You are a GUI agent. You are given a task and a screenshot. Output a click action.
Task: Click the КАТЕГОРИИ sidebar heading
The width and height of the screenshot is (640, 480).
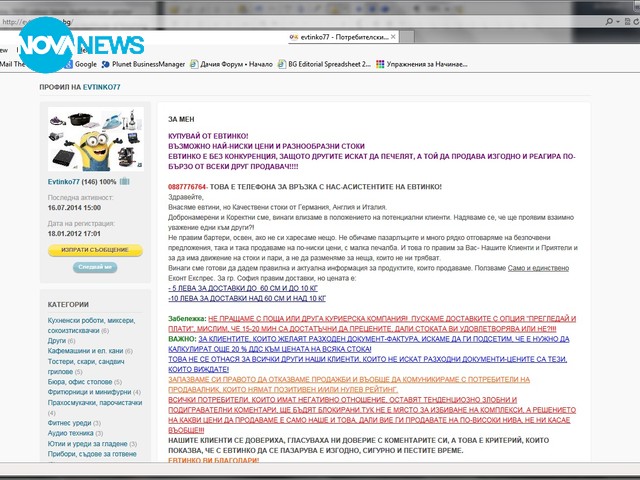(68, 304)
